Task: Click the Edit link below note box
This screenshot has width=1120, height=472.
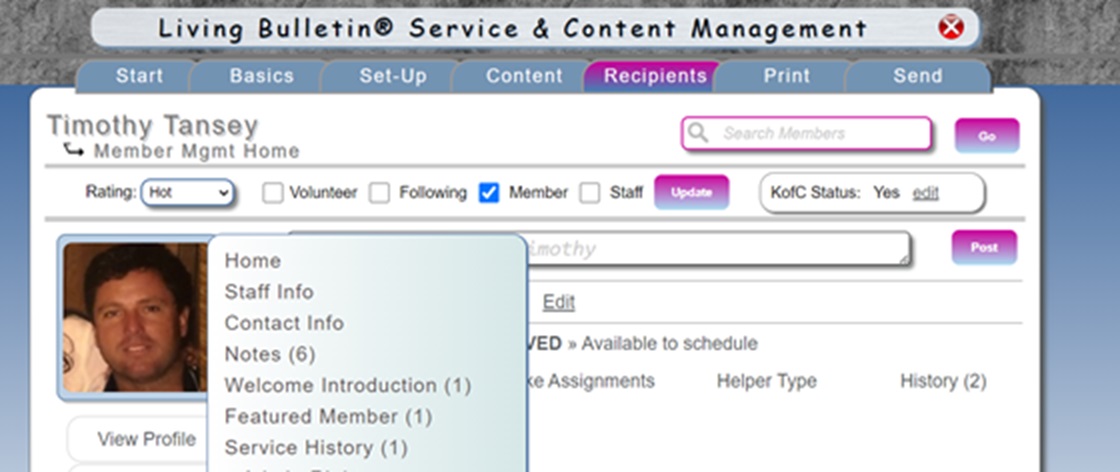Action: [x=559, y=302]
